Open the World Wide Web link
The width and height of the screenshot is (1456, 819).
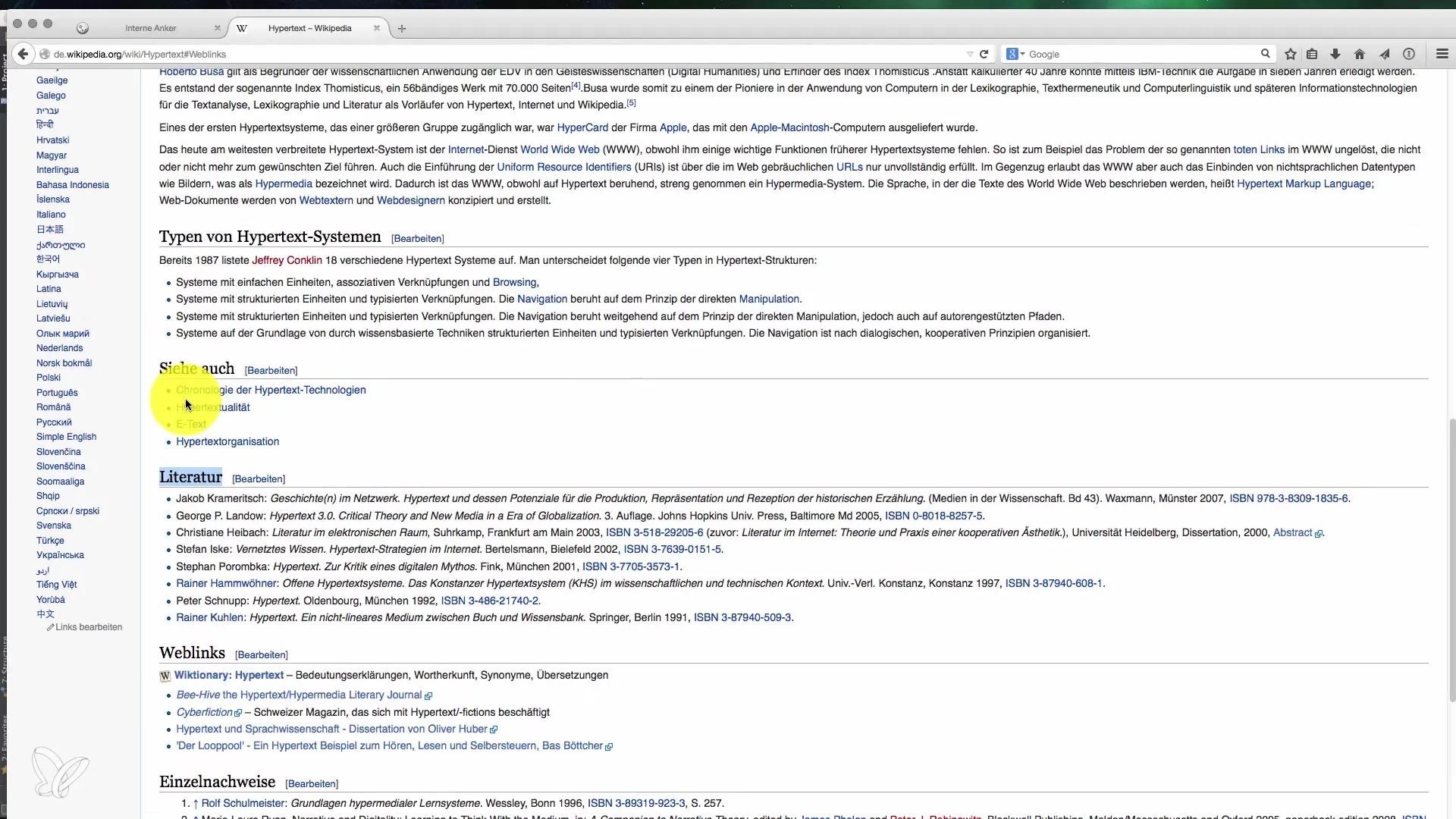[560, 149]
